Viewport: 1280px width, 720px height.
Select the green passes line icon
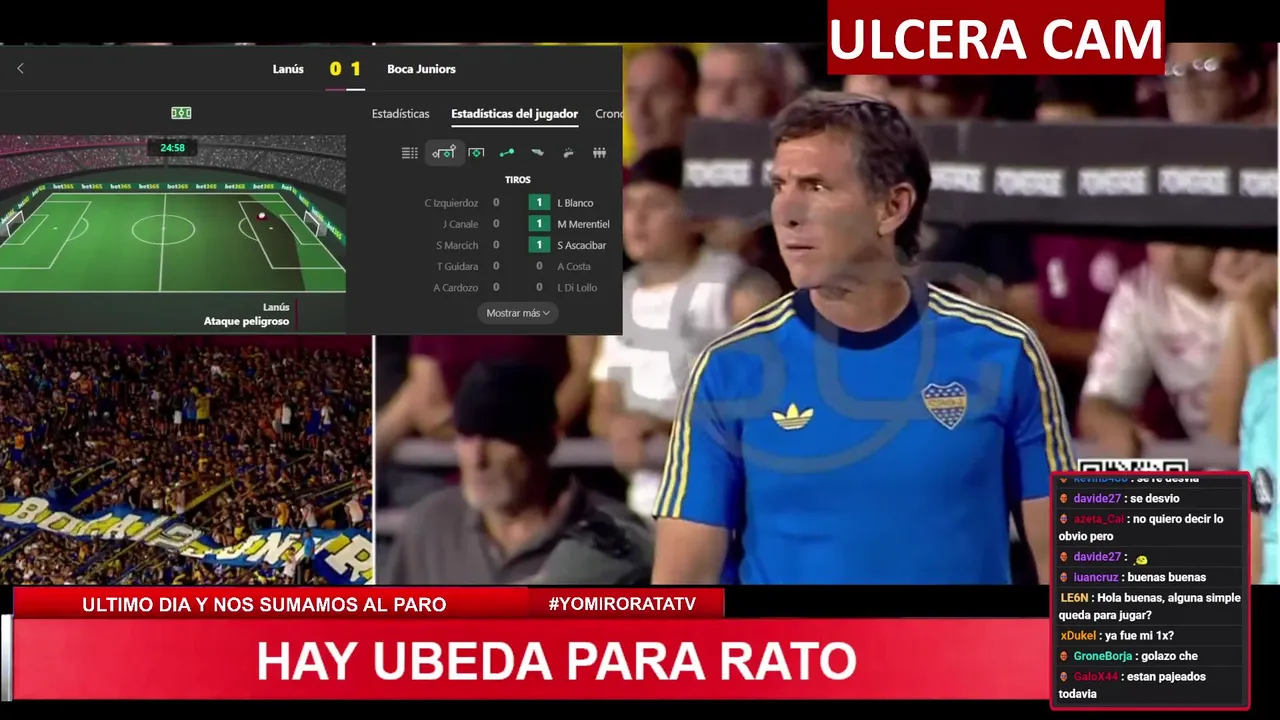pos(507,153)
